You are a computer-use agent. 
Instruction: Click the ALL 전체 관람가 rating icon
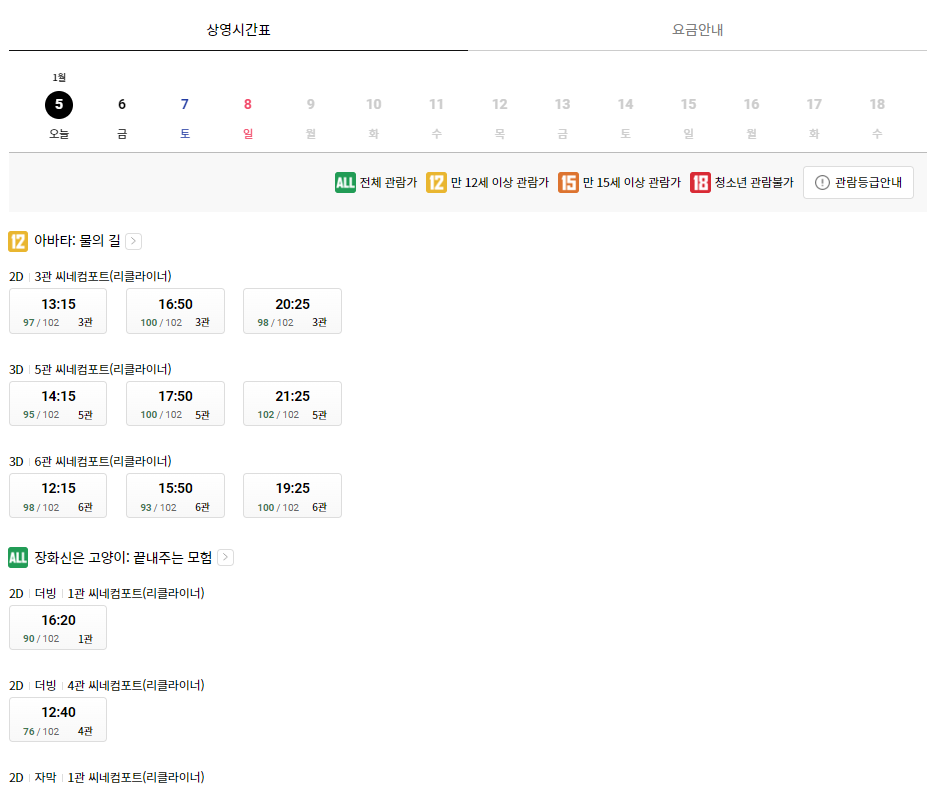343,182
